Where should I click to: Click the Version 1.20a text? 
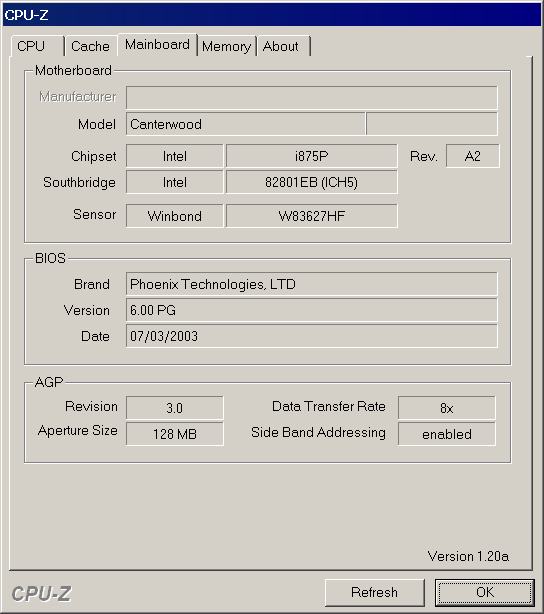[468, 556]
